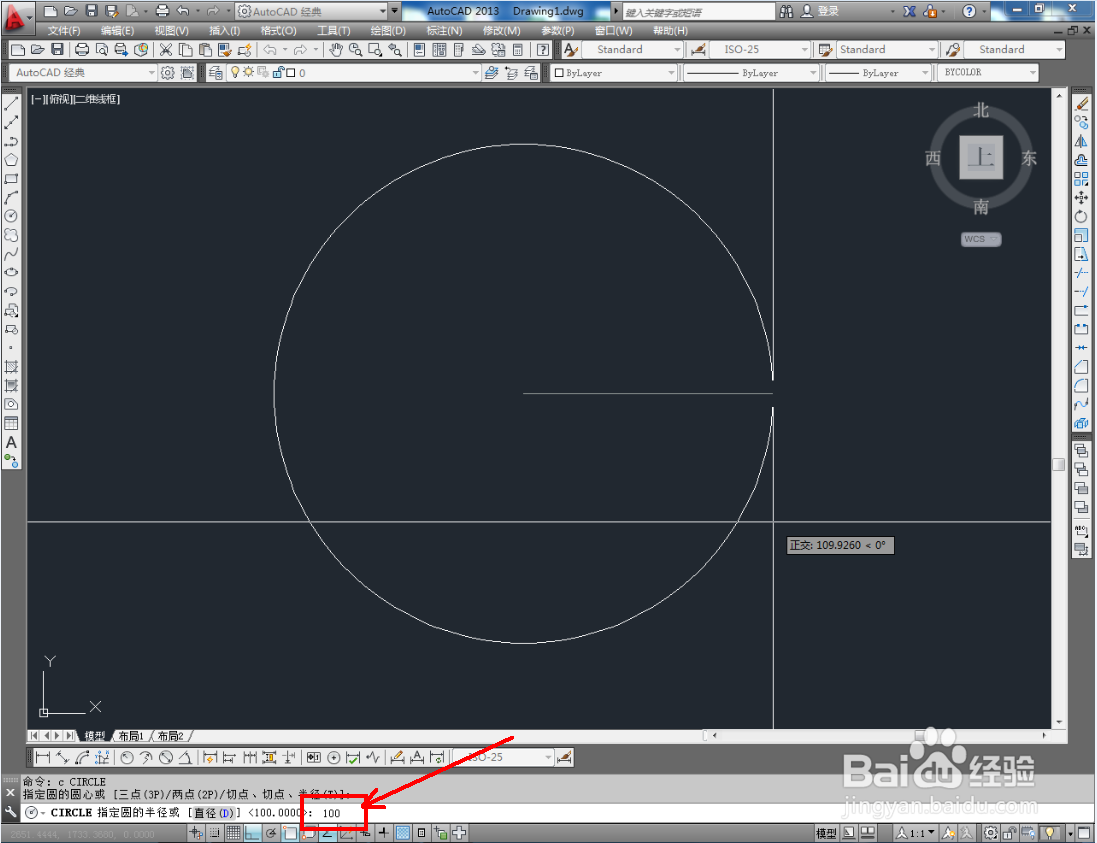The height and width of the screenshot is (843, 1097).
Task: Switch to the 布局1 layout tab
Action: (131, 736)
